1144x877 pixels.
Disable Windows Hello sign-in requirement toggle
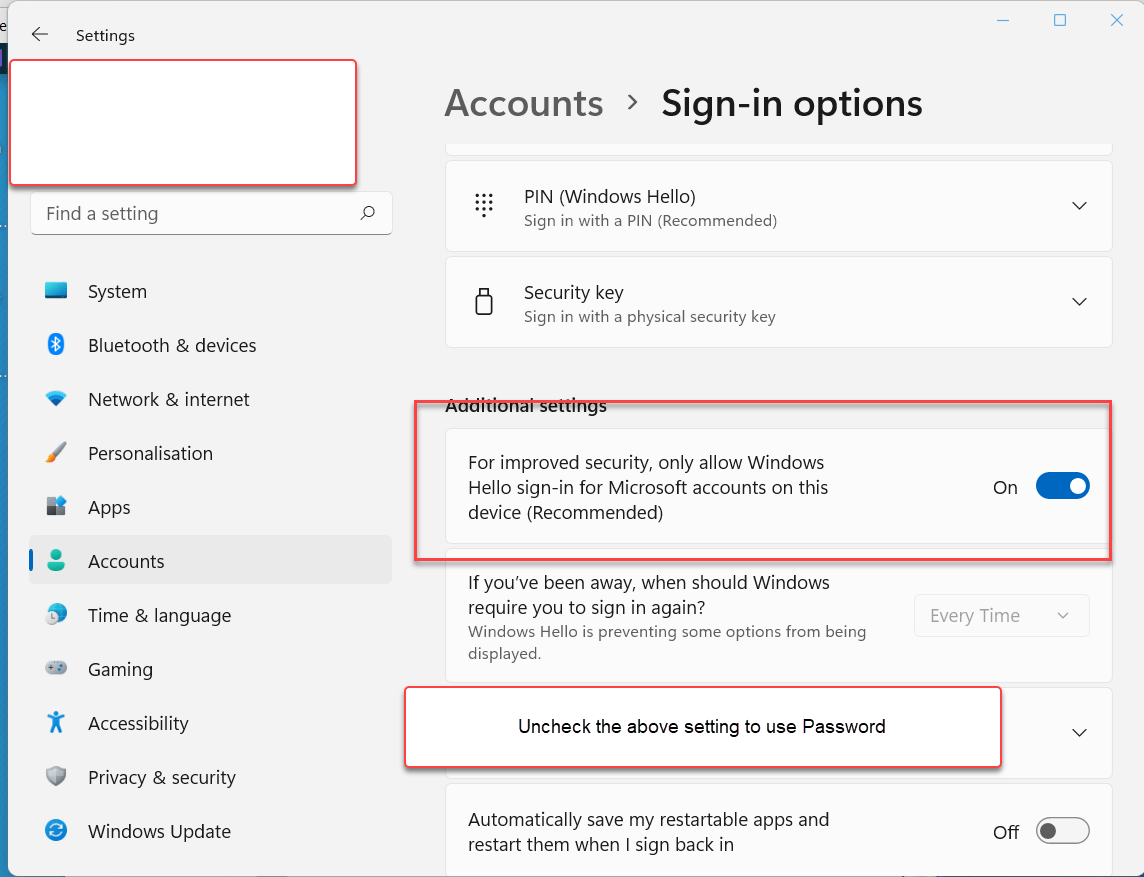click(1062, 486)
